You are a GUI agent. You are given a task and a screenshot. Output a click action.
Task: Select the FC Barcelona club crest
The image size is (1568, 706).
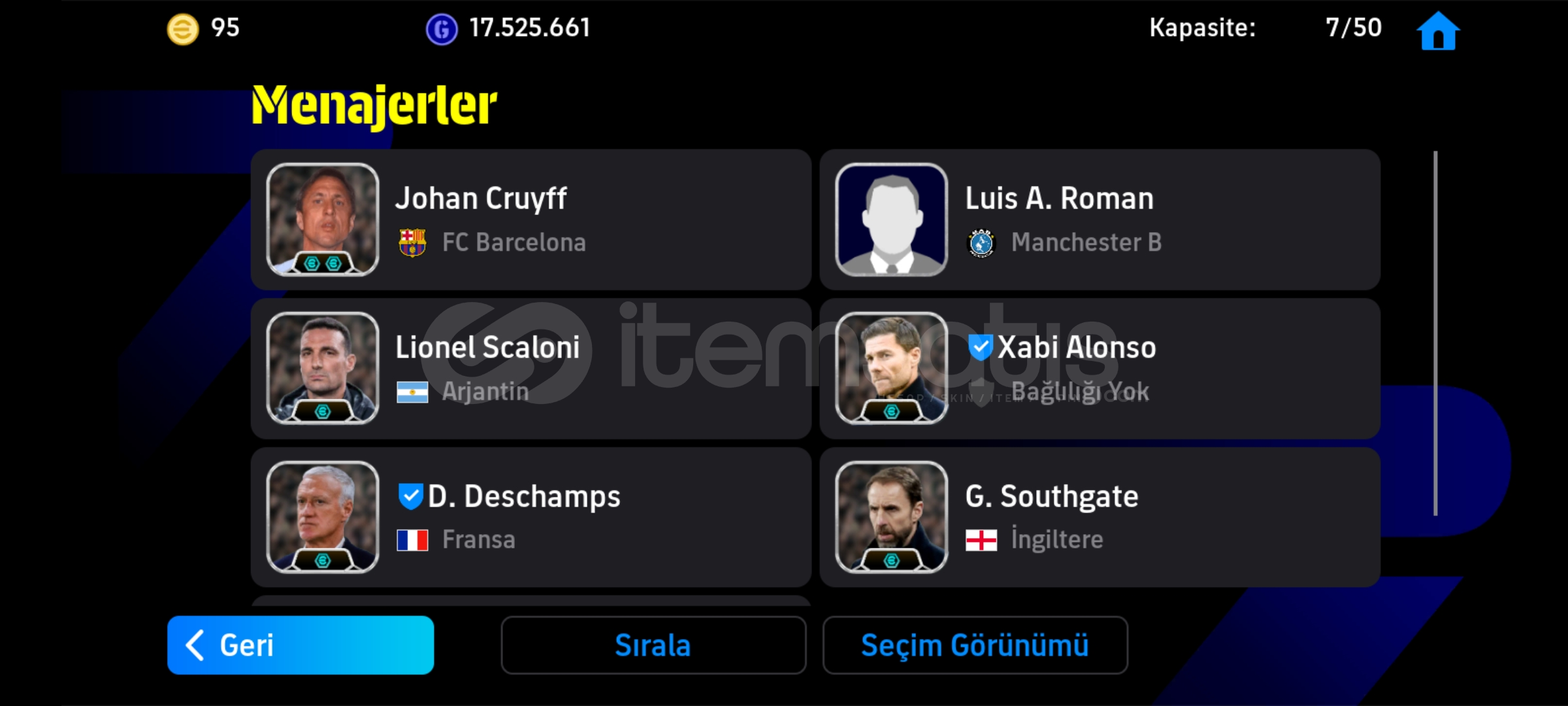pyautogui.click(x=412, y=243)
